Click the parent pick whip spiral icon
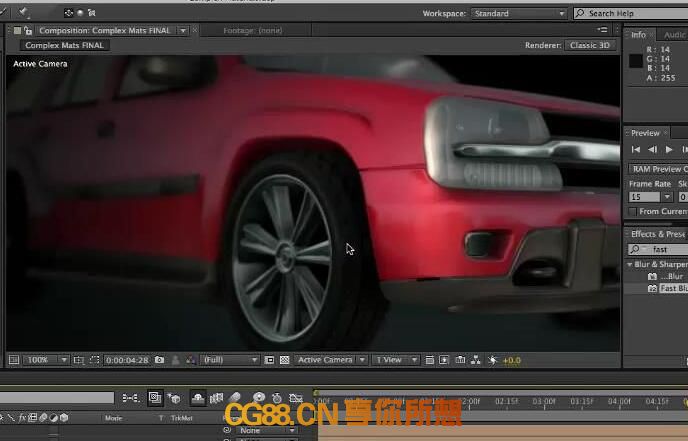Screen dimensions: 688x441 (x=227, y=430)
